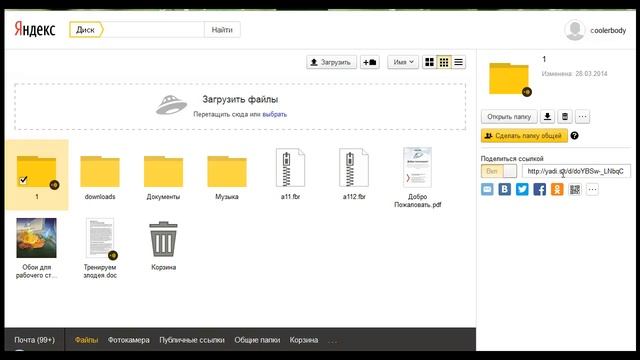Screen dimensions: 640x360
Task: Toggle the Вкл share link switch
Action: [499, 171]
